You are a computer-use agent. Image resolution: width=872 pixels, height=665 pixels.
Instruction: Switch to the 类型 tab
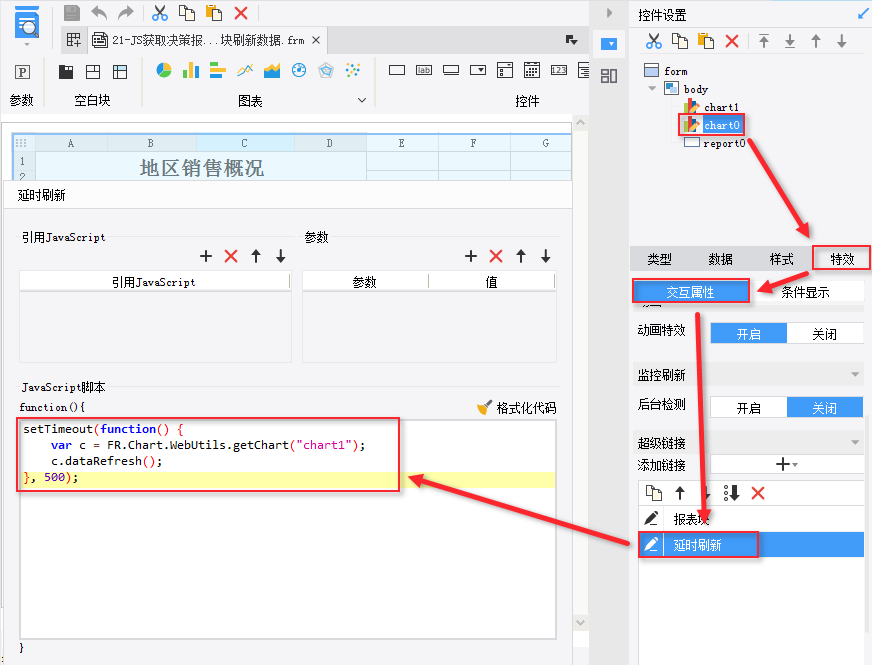tap(660, 259)
